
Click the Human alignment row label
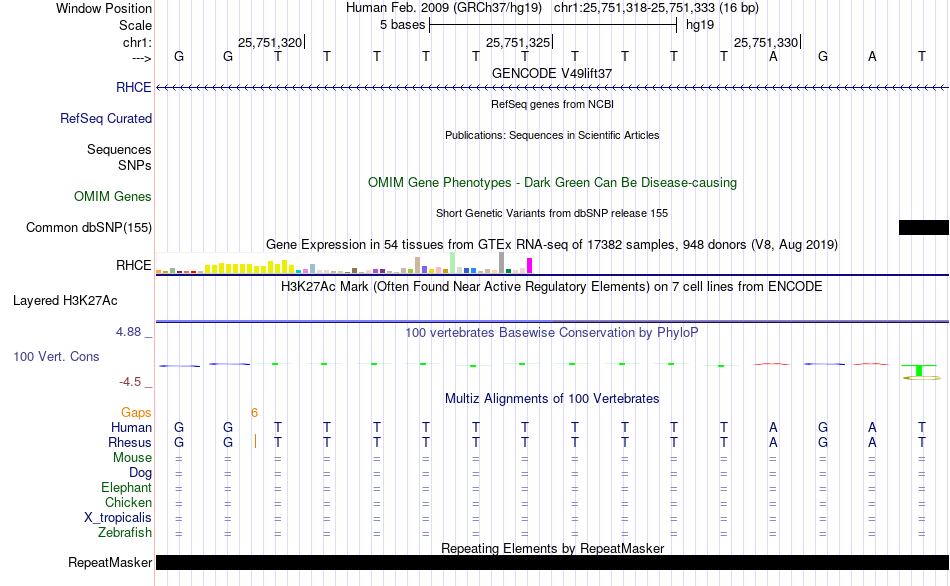pos(131,428)
